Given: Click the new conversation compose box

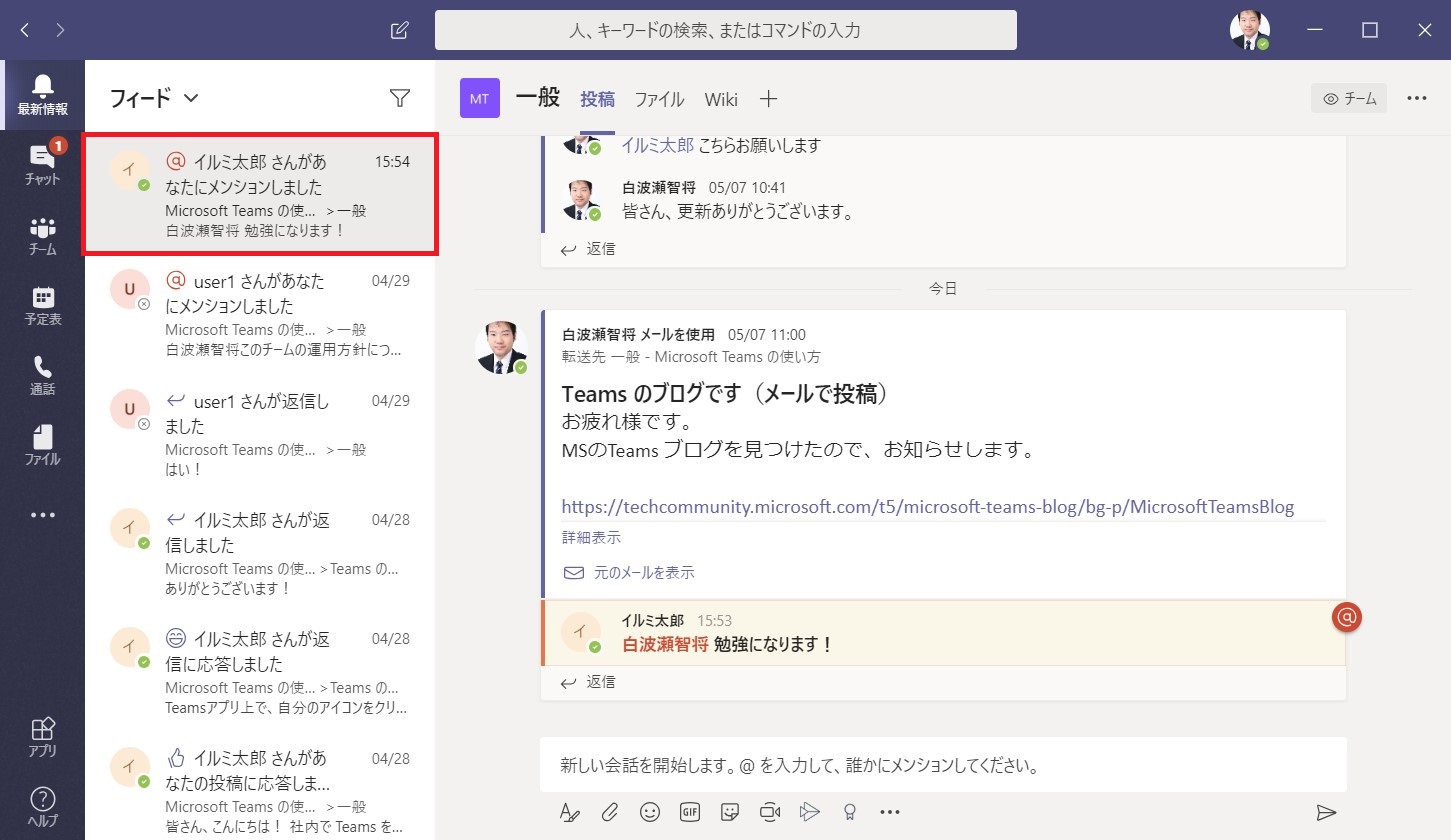Looking at the screenshot, I should pos(943,767).
